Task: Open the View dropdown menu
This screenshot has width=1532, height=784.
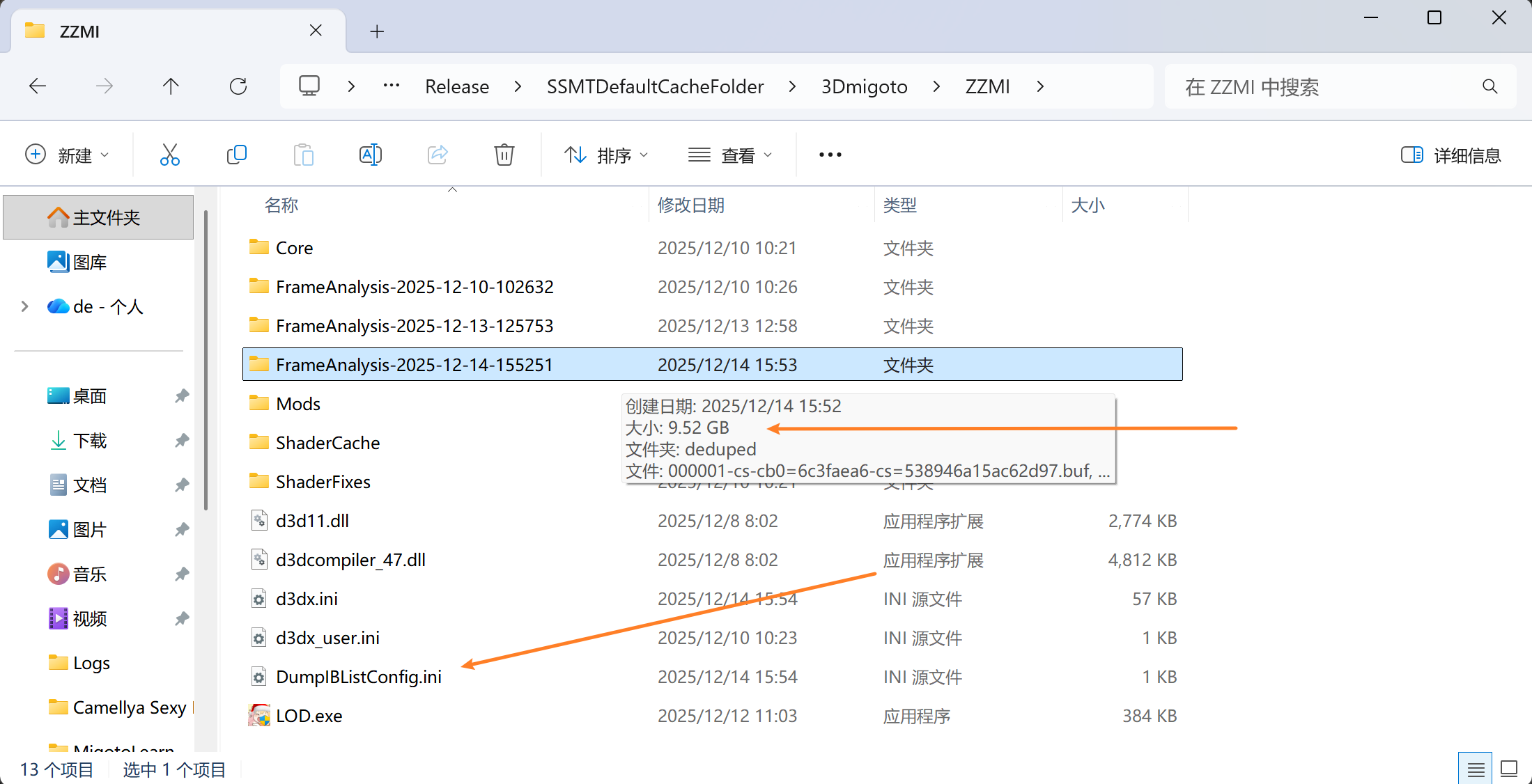Action: tap(729, 155)
